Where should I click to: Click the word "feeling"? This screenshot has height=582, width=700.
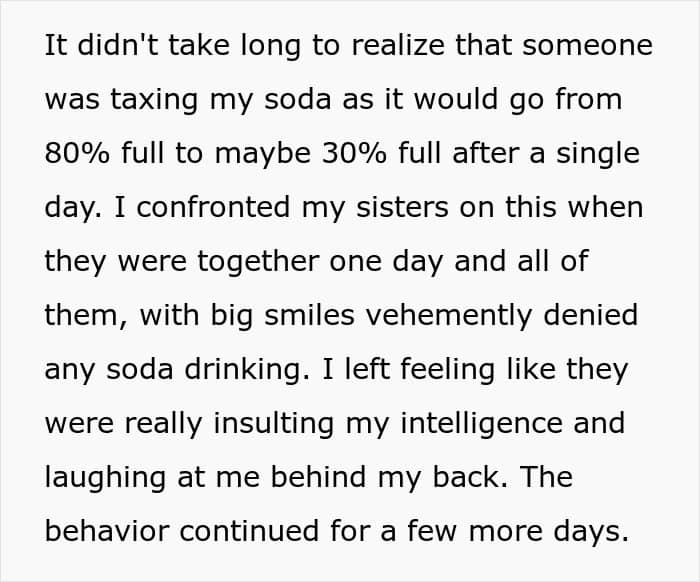(447, 371)
